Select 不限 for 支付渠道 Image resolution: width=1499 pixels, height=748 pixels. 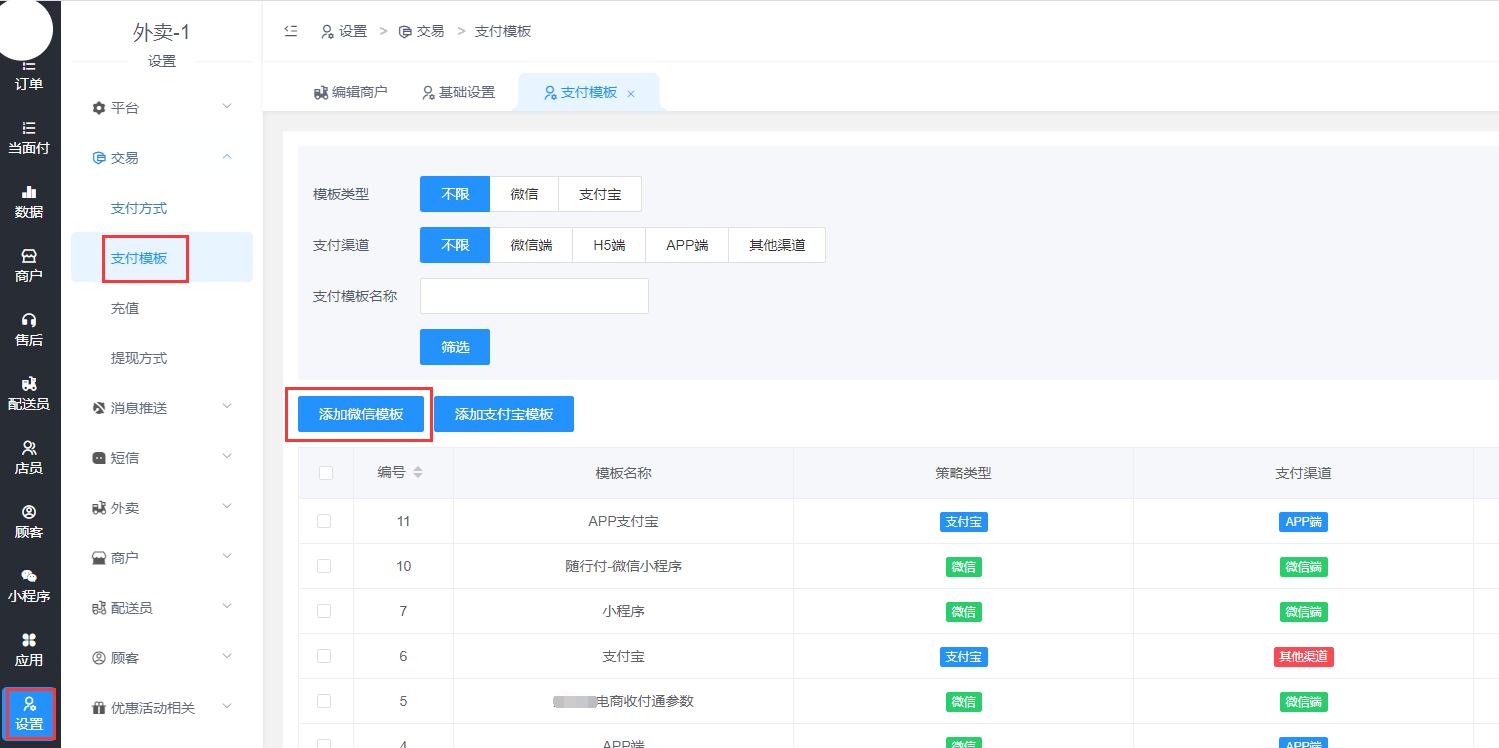point(455,245)
